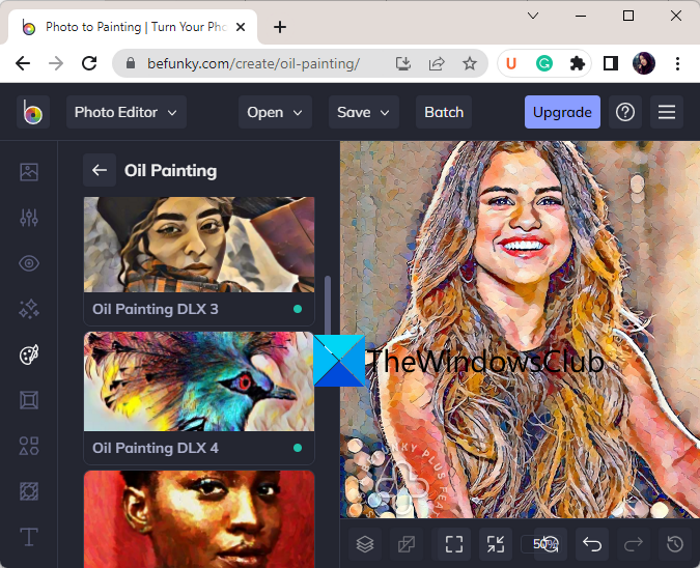700x568 pixels.
Task: Click the shrink-to-center zoom icon
Action: point(496,544)
